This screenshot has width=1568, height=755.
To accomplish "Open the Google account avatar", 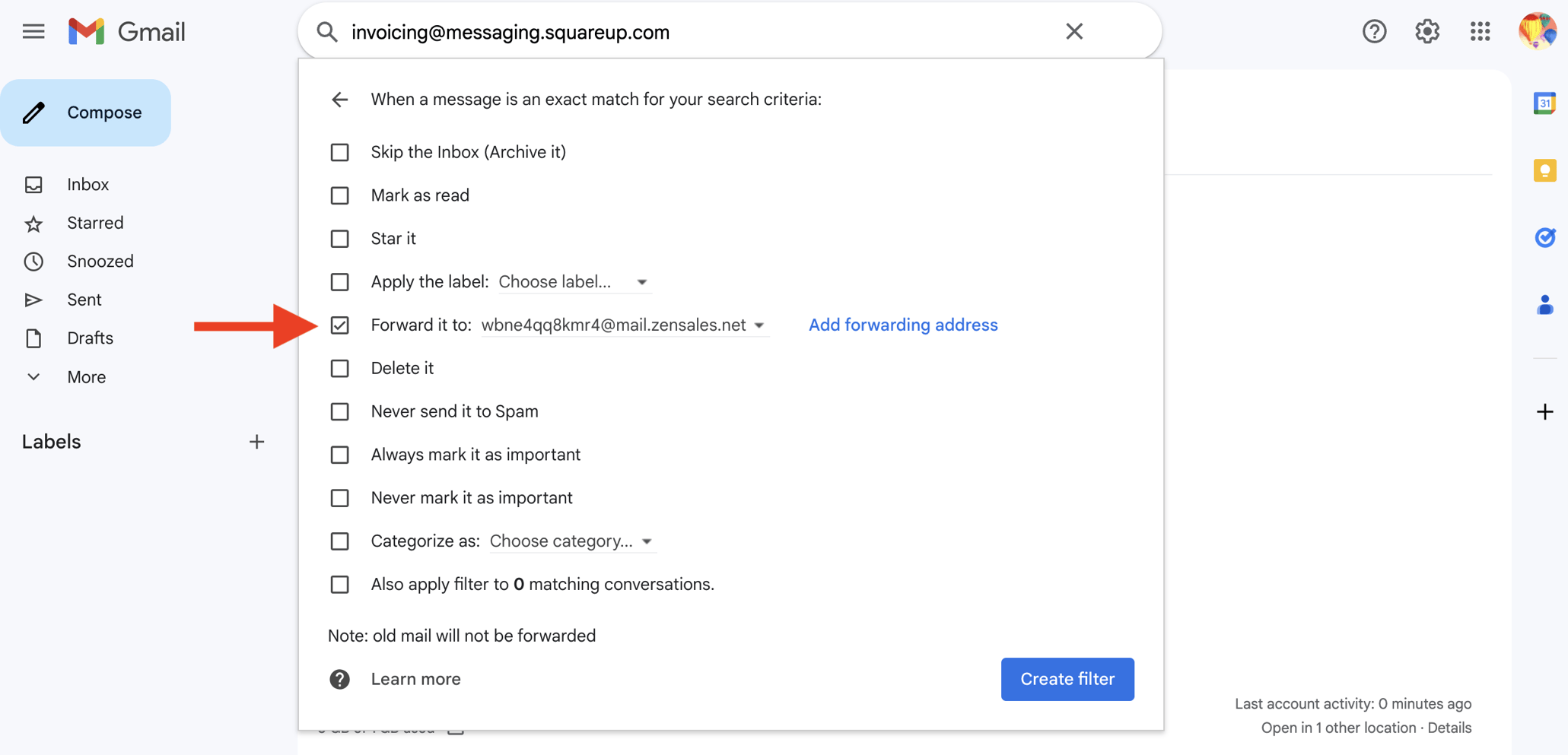I will 1537,31.
